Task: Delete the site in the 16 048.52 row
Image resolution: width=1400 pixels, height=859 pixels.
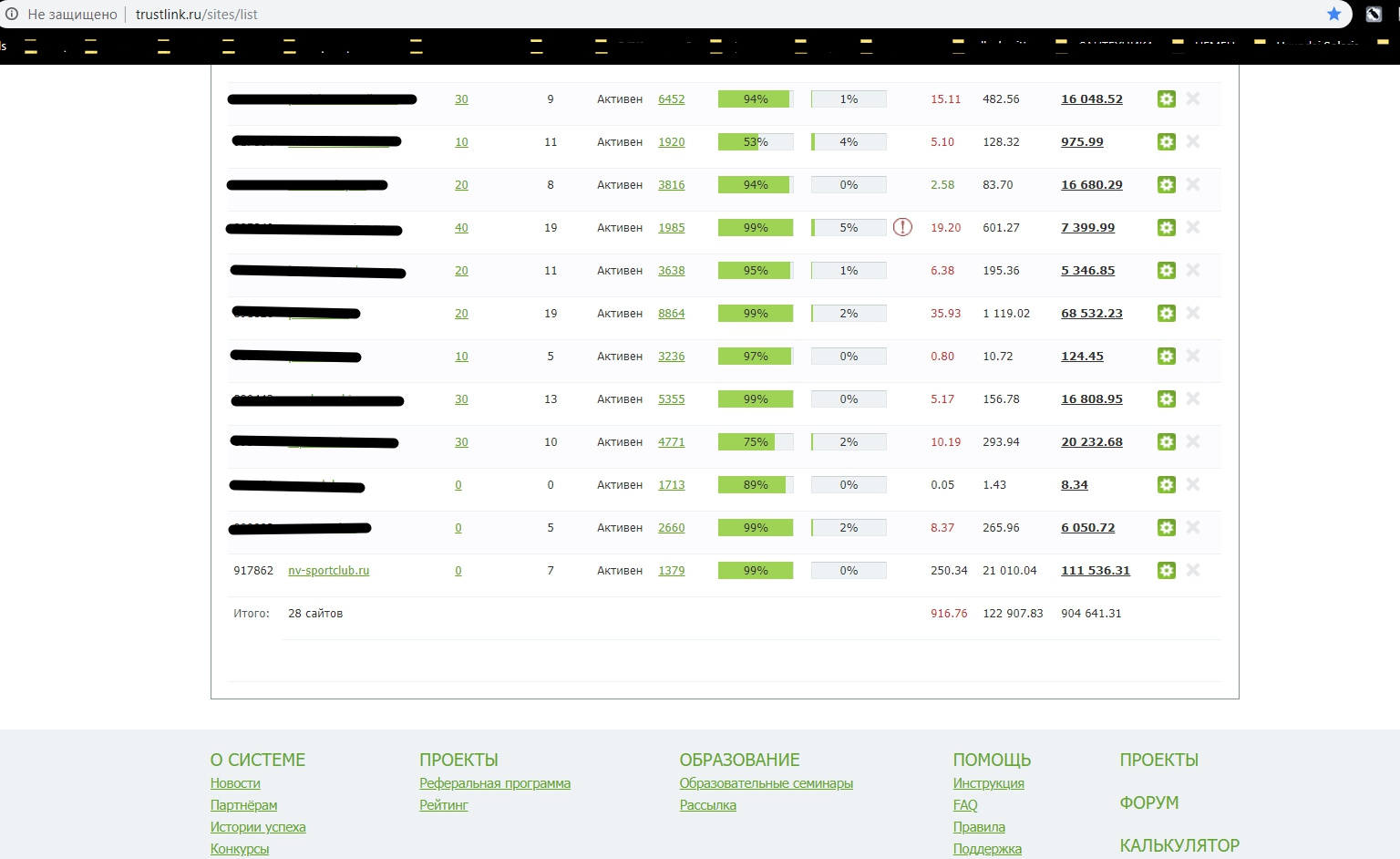Action: (1193, 98)
